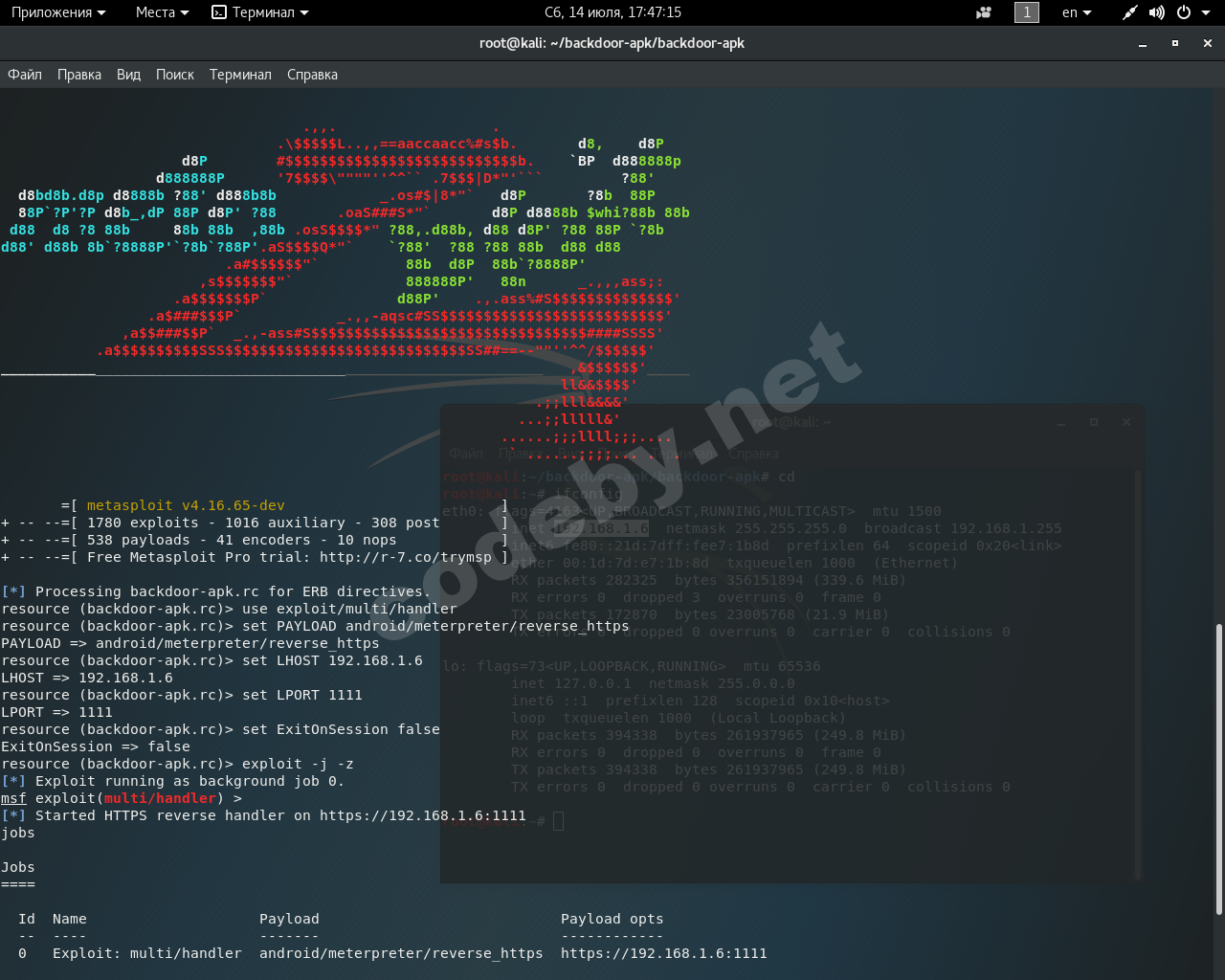The height and width of the screenshot is (980, 1225).
Task: Click the main terminal's vertical scrollbar thumb
Action: tap(1218, 768)
